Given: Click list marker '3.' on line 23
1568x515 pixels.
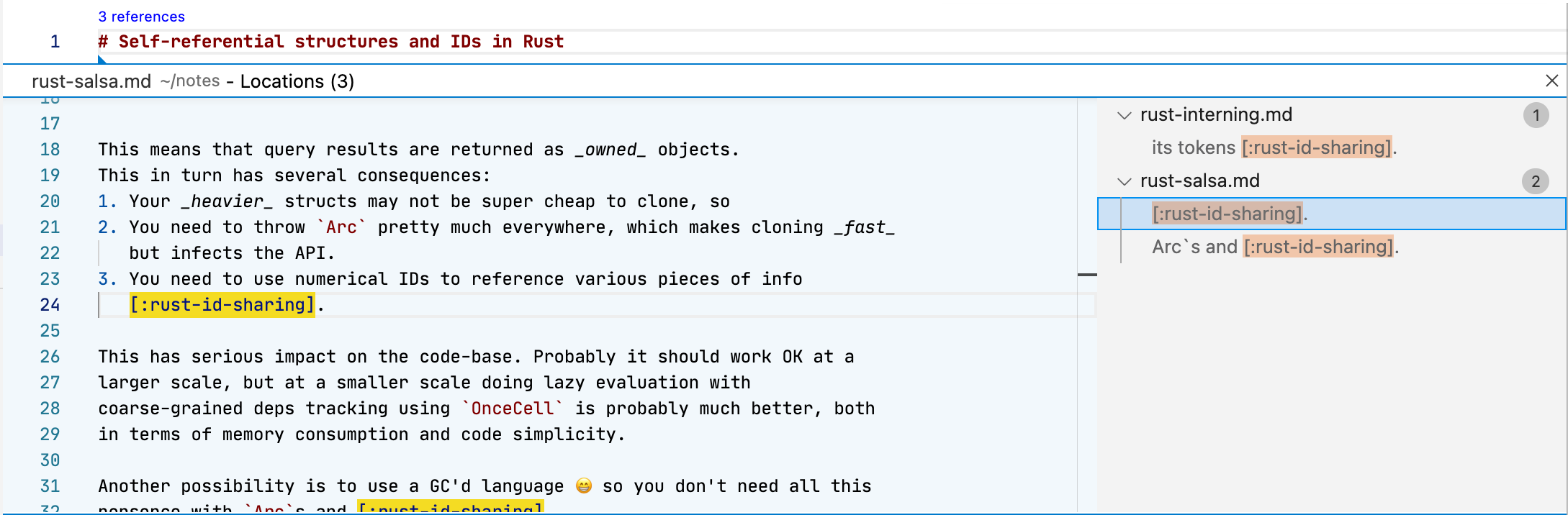Looking at the screenshot, I should (107, 279).
